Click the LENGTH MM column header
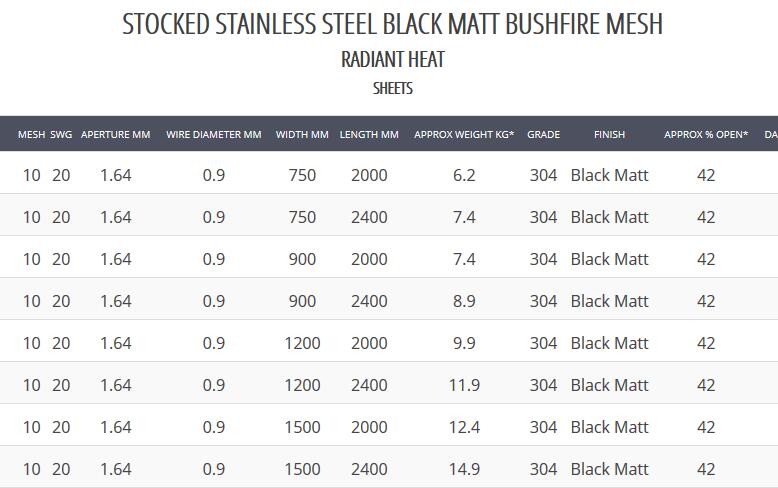Screen dimensions: 778x488 tap(369, 134)
